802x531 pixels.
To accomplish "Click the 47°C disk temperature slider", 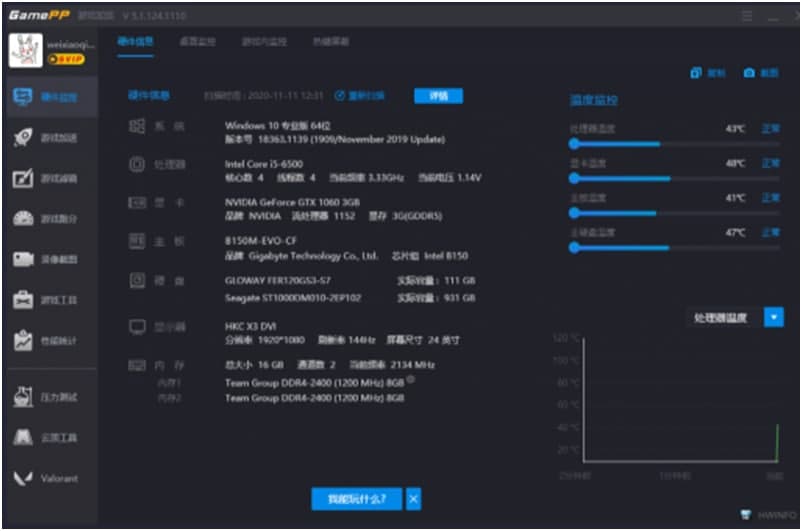I will [674, 248].
